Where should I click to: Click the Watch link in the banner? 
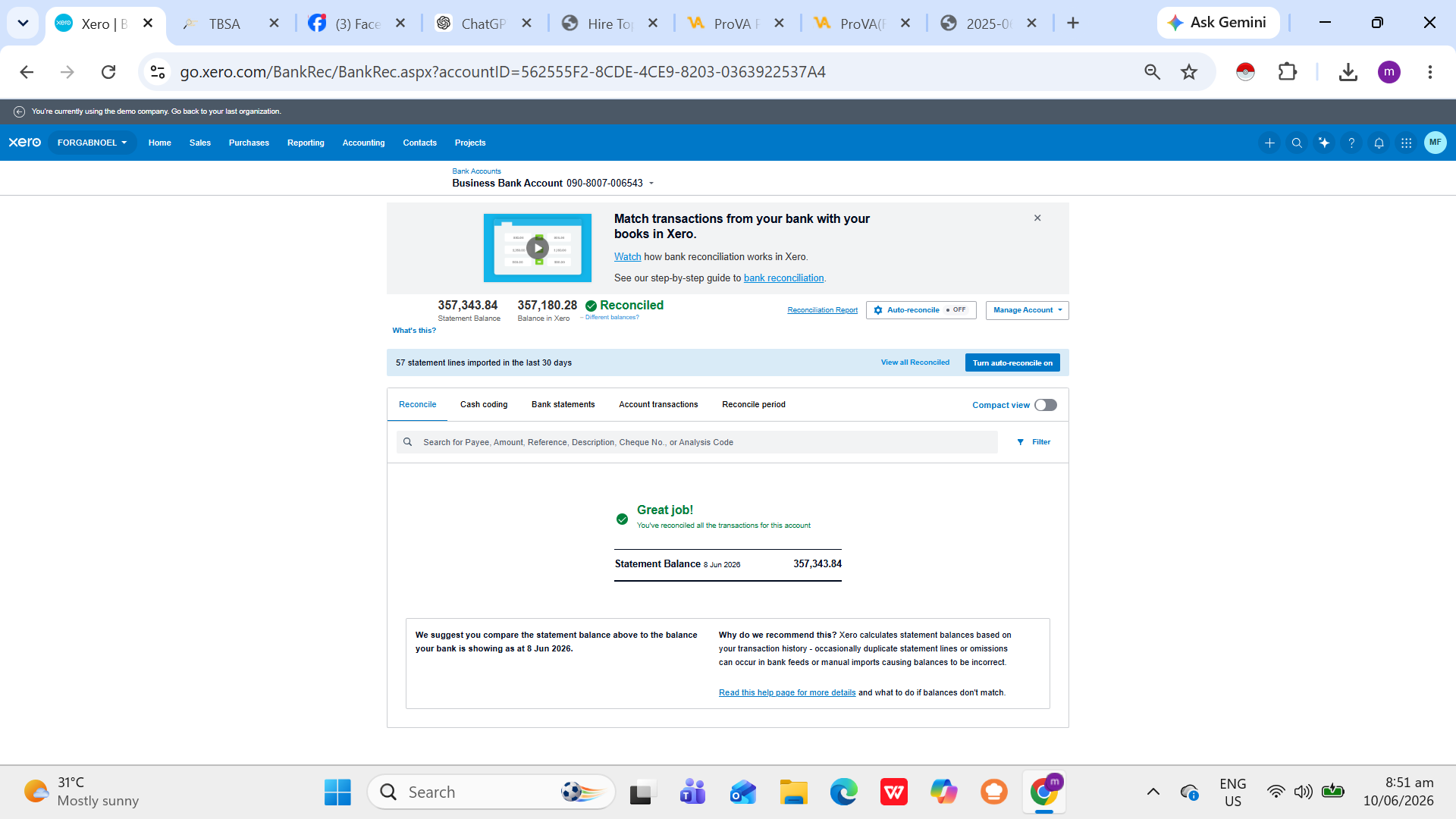pos(627,257)
